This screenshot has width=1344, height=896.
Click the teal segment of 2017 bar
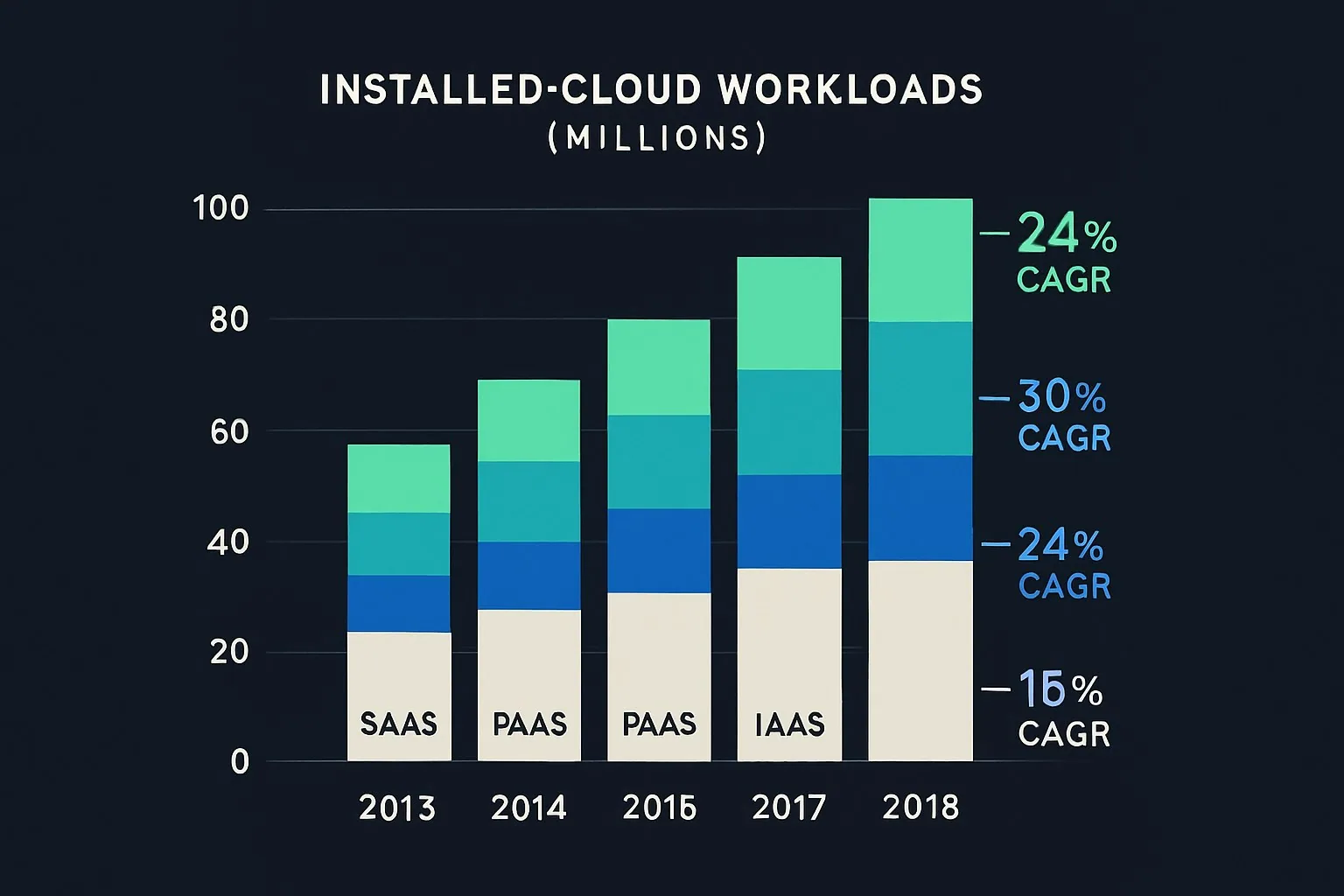pyautogui.click(x=789, y=422)
